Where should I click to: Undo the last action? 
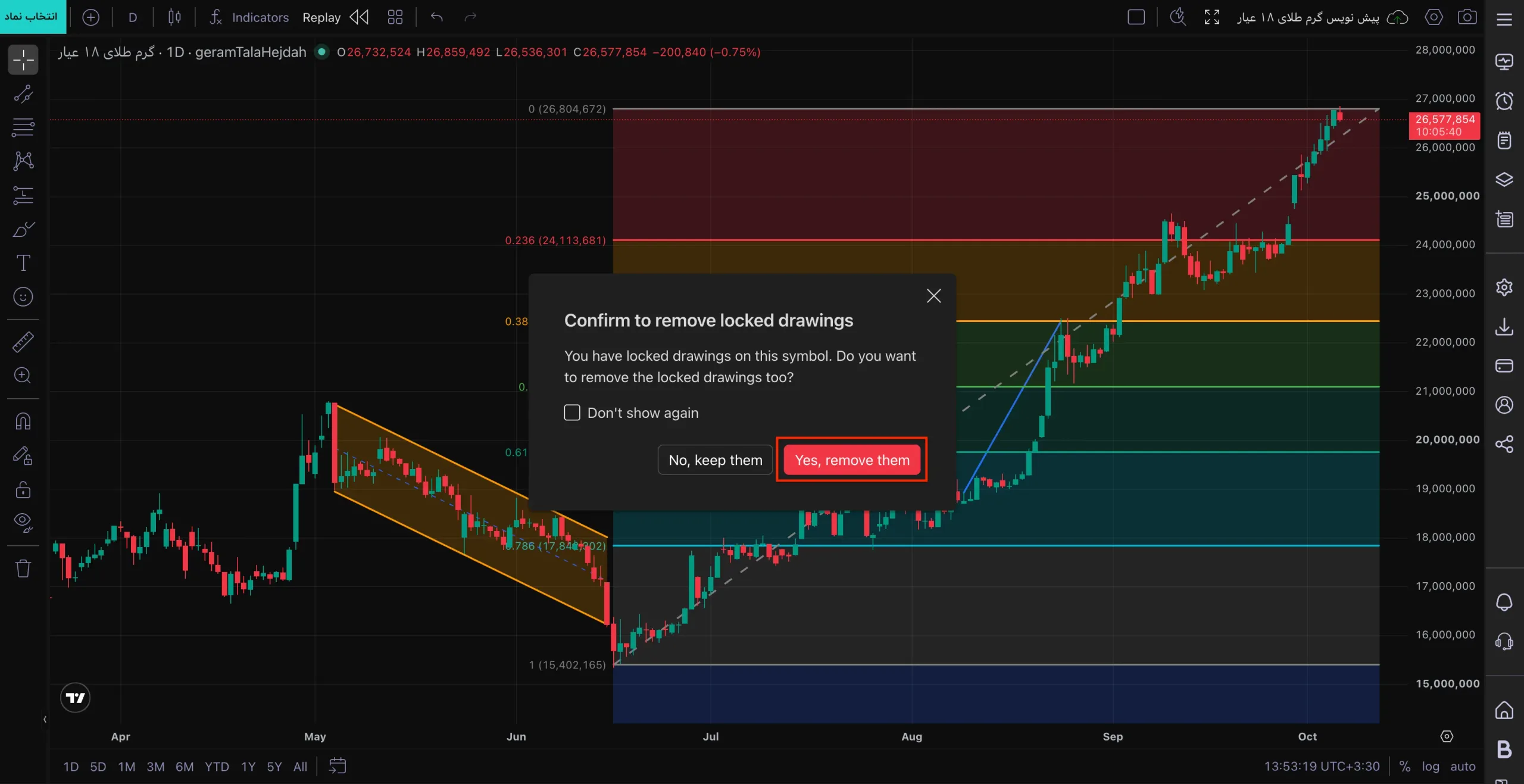(x=437, y=17)
